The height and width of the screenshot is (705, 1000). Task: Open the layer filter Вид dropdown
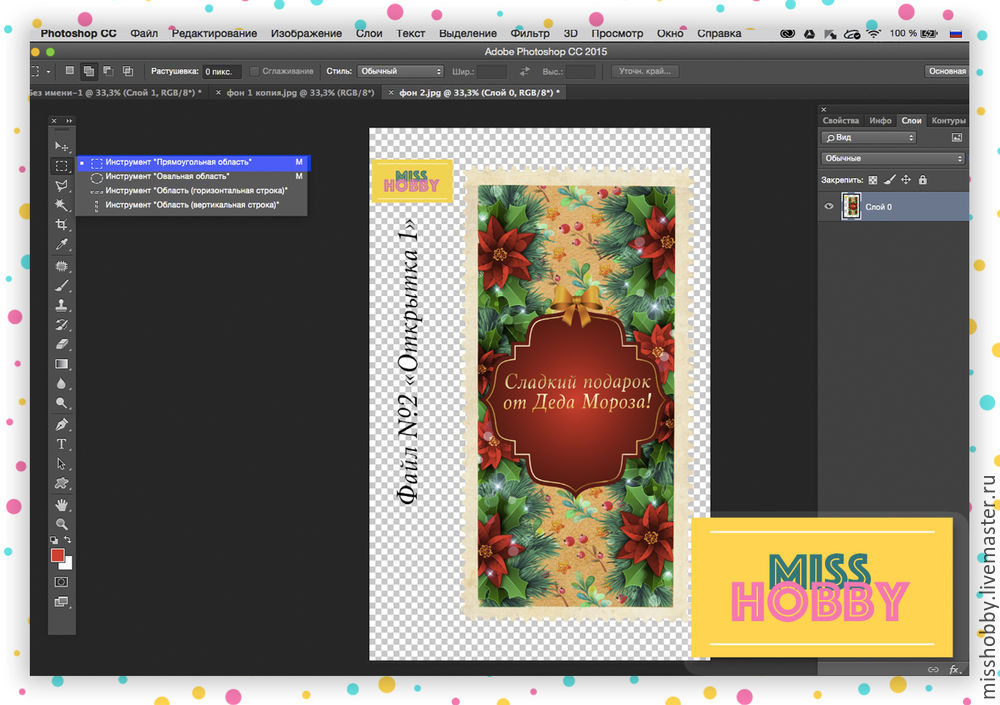click(x=868, y=137)
